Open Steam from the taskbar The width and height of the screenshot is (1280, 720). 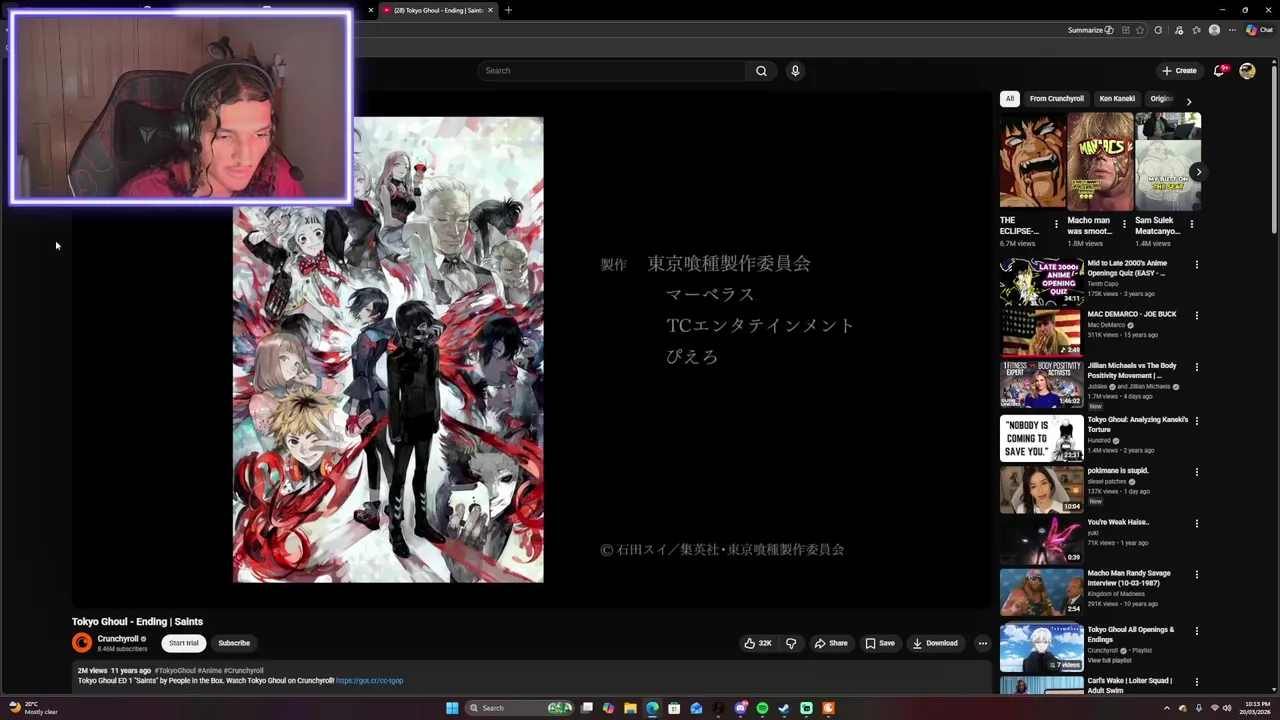click(x=784, y=708)
